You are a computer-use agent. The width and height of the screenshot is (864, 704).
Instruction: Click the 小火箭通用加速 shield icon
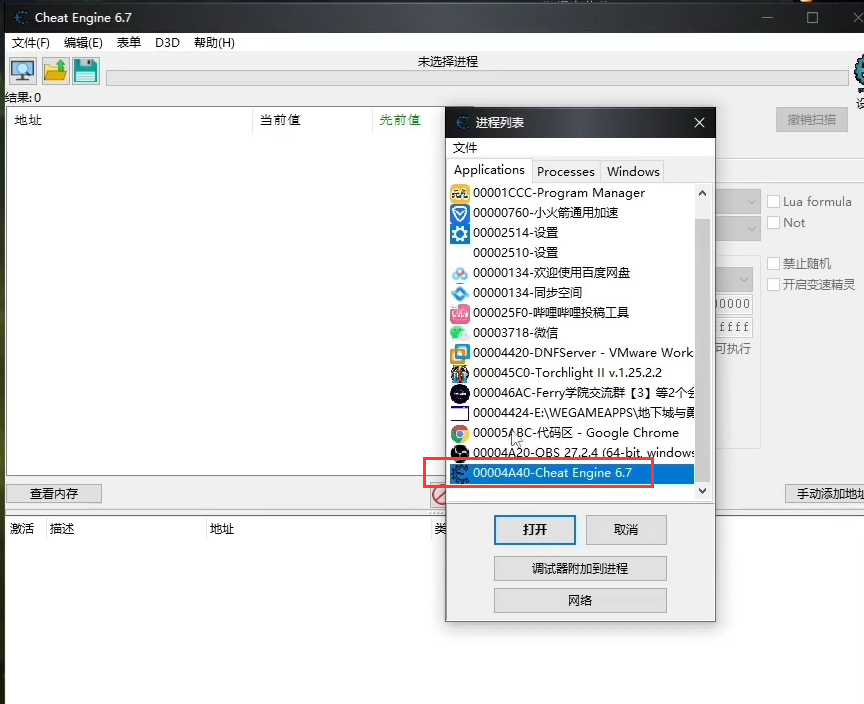[460, 213]
